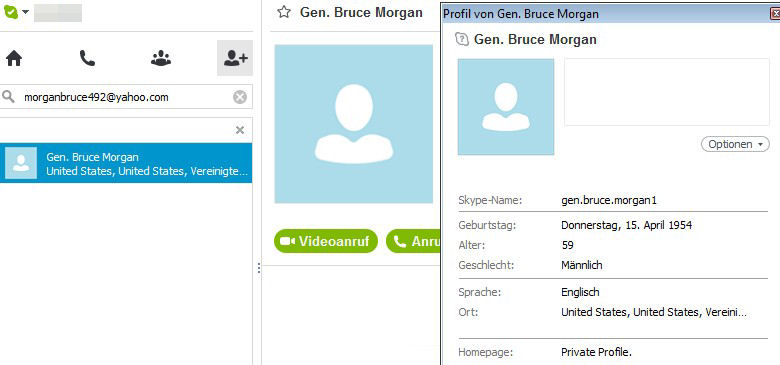The width and height of the screenshot is (780, 365).
Task: Click the avatar in the Gen. Bruce Morgan result row
Action: click(x=20, y=163)
